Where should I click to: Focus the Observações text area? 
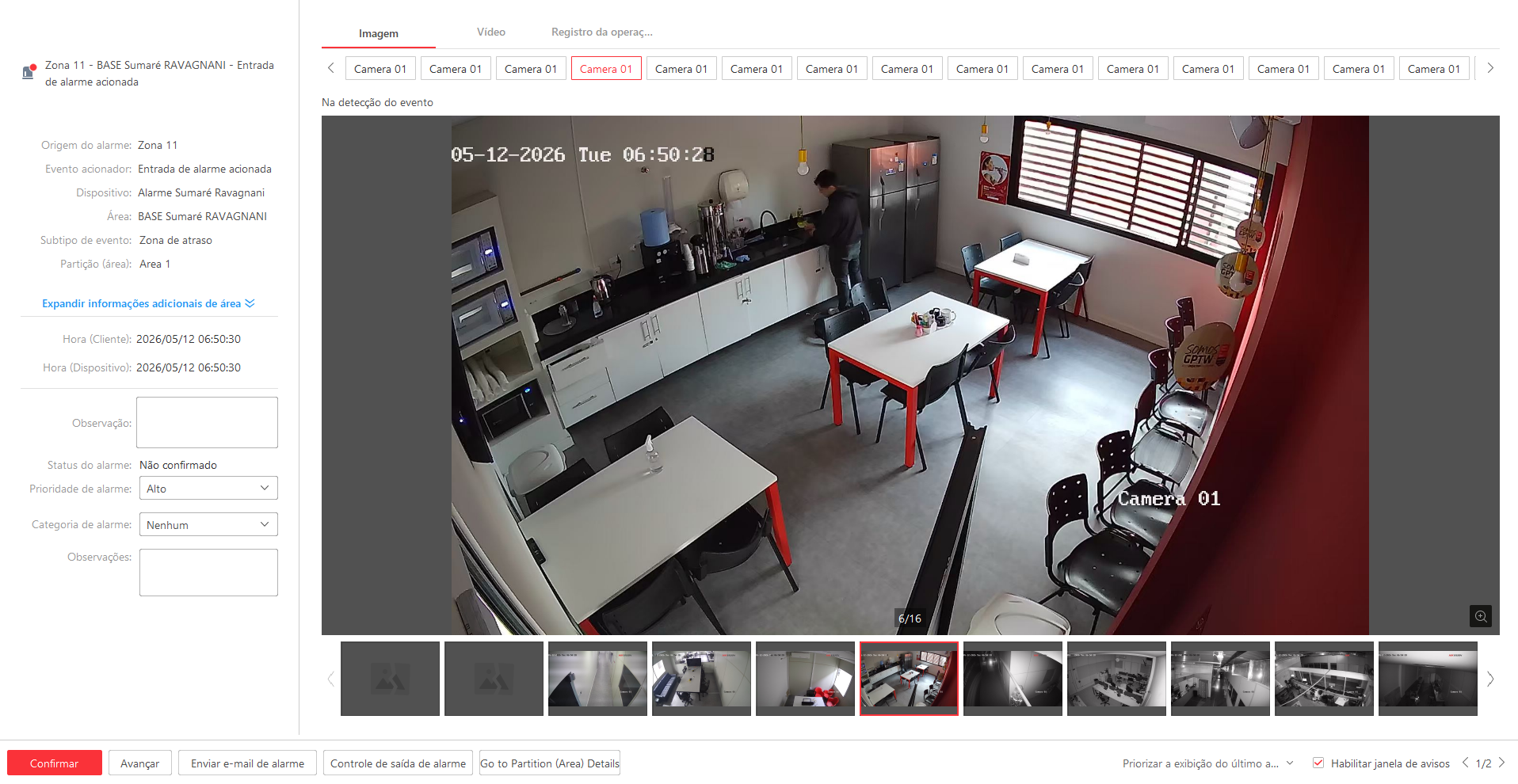coord(208,572)
